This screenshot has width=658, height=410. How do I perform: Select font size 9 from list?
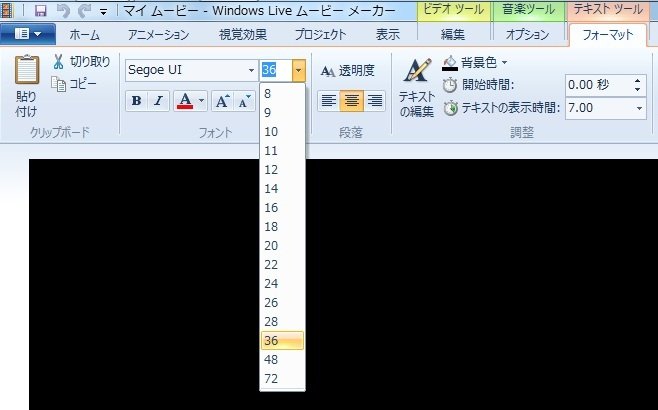point(282,113)
